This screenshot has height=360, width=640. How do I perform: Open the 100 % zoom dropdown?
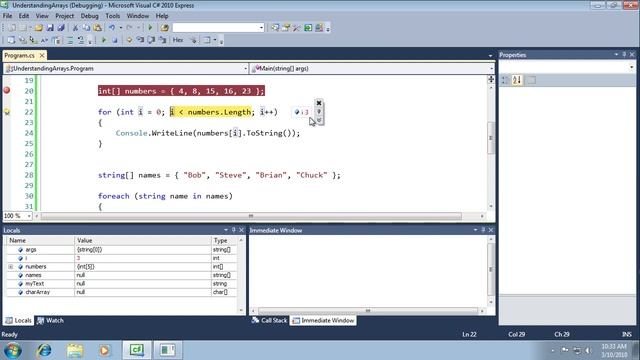[x=29, y=216]
